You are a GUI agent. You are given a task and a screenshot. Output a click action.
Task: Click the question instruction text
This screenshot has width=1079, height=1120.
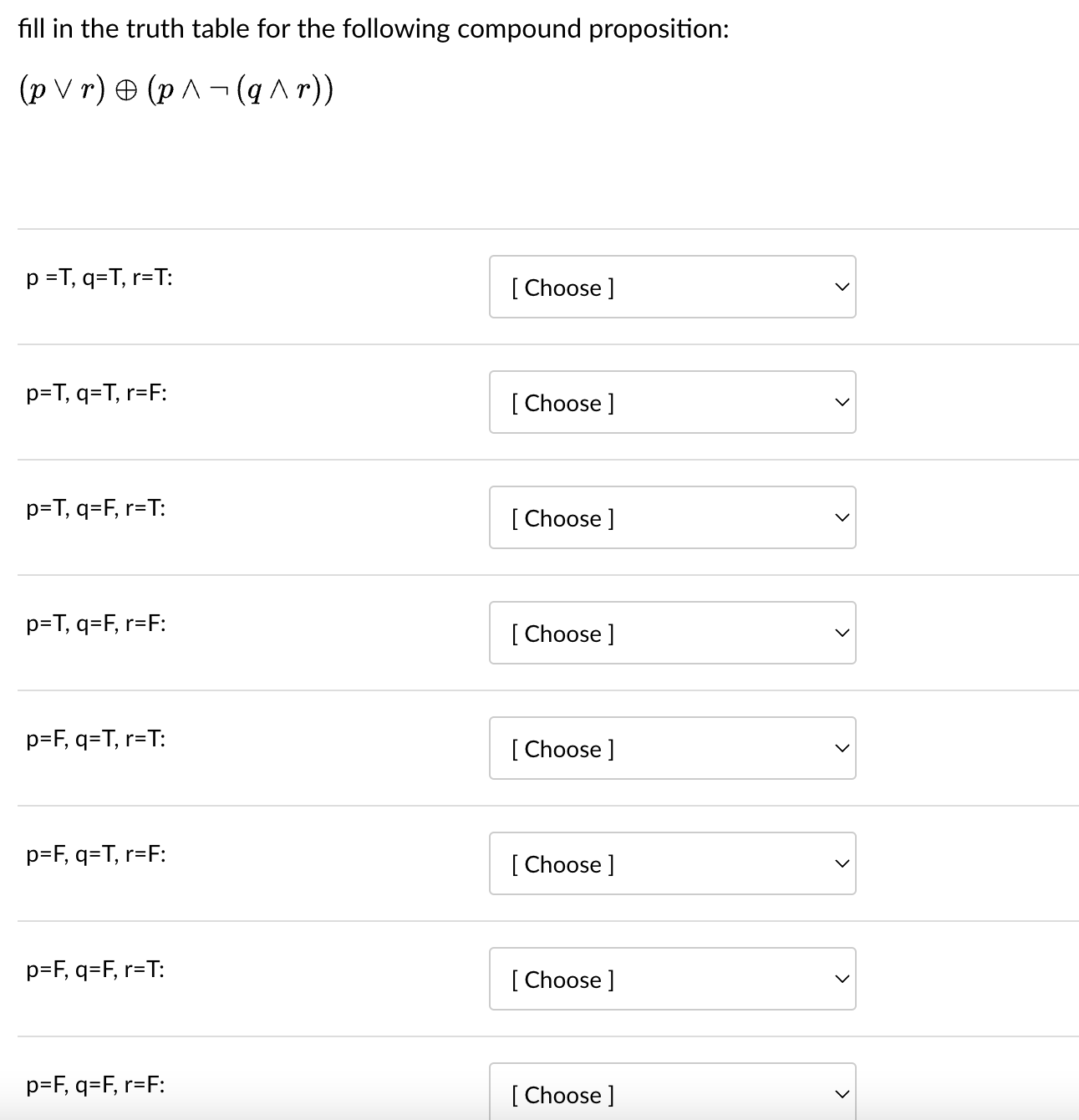(373, 28)
